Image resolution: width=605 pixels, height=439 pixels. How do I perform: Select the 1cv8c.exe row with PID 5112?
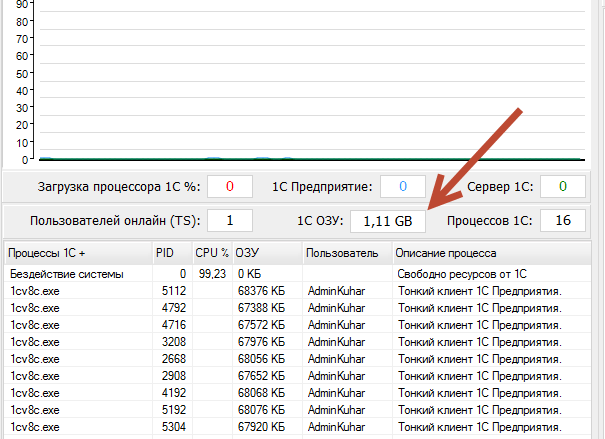(x=36, y=290)
